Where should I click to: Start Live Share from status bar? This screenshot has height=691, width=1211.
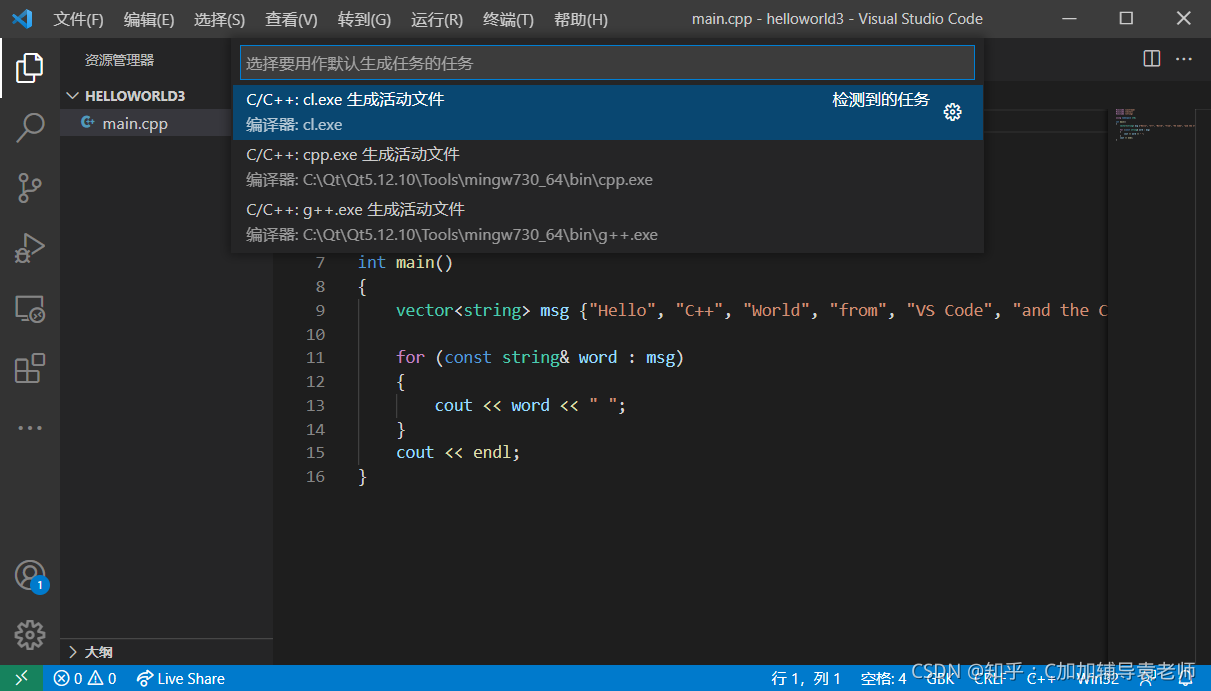pos(181,678)
